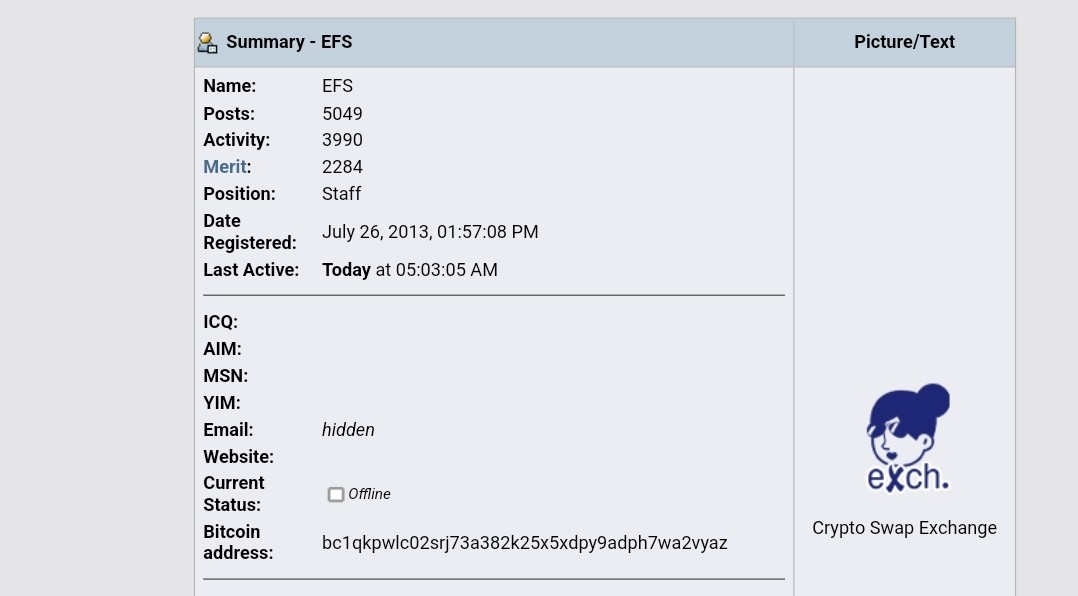Click the Offline status text
This screenshot has width=1078, height=596.
(369, 494)
